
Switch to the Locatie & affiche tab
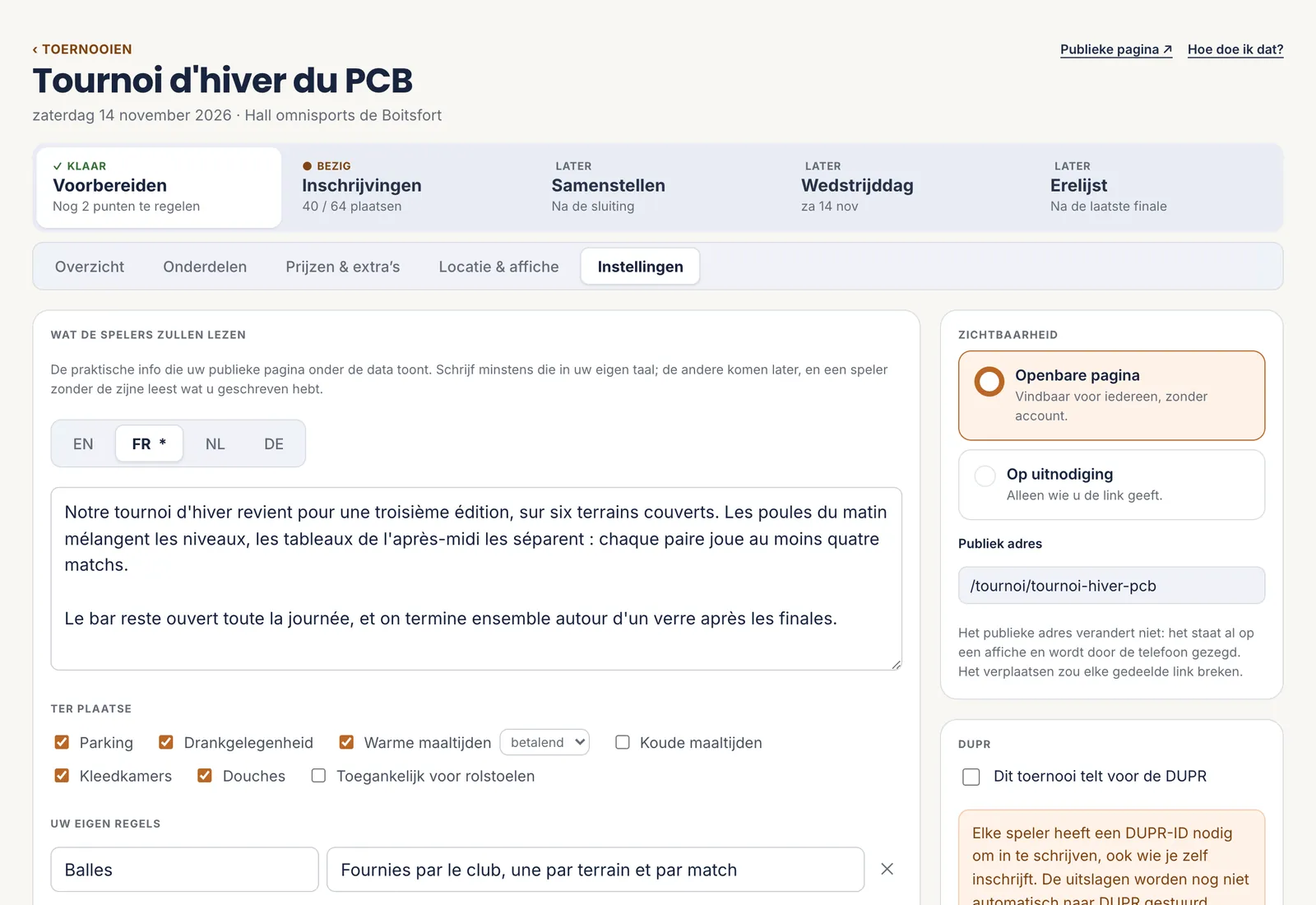click(498, 267)
